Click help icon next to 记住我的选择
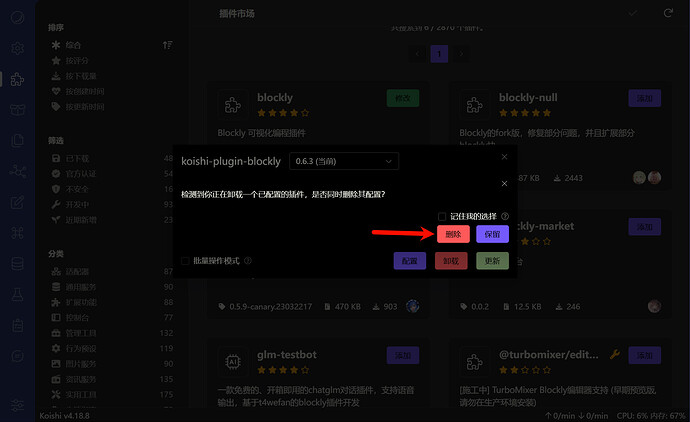Viewport: 690px width, 422px height. pos(505,216)
